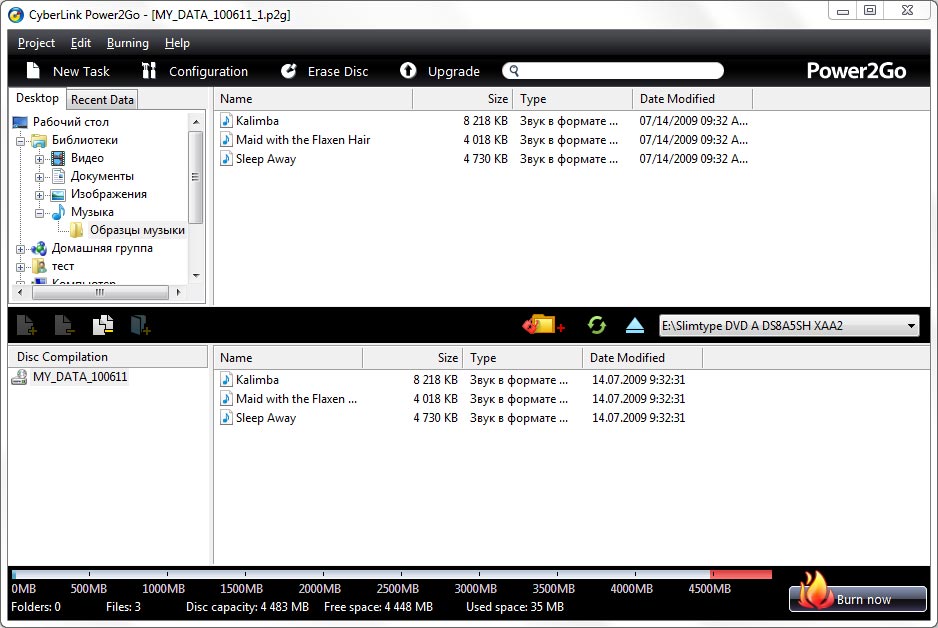Click the Домашняя группа icon
The height and width of the screenshot is (628, 938).
pyautogui.click(x=39, y=248)
